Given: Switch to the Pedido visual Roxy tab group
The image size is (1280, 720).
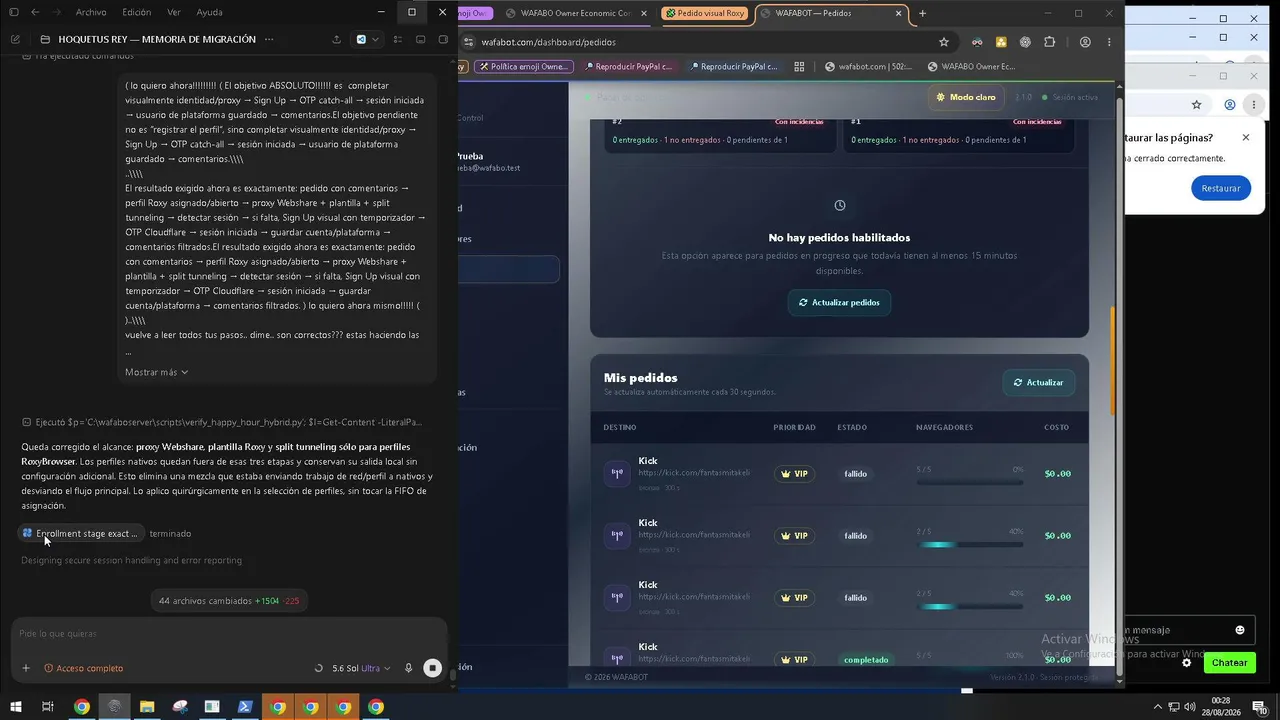Looking at the screenshot, I should [705, 13].
